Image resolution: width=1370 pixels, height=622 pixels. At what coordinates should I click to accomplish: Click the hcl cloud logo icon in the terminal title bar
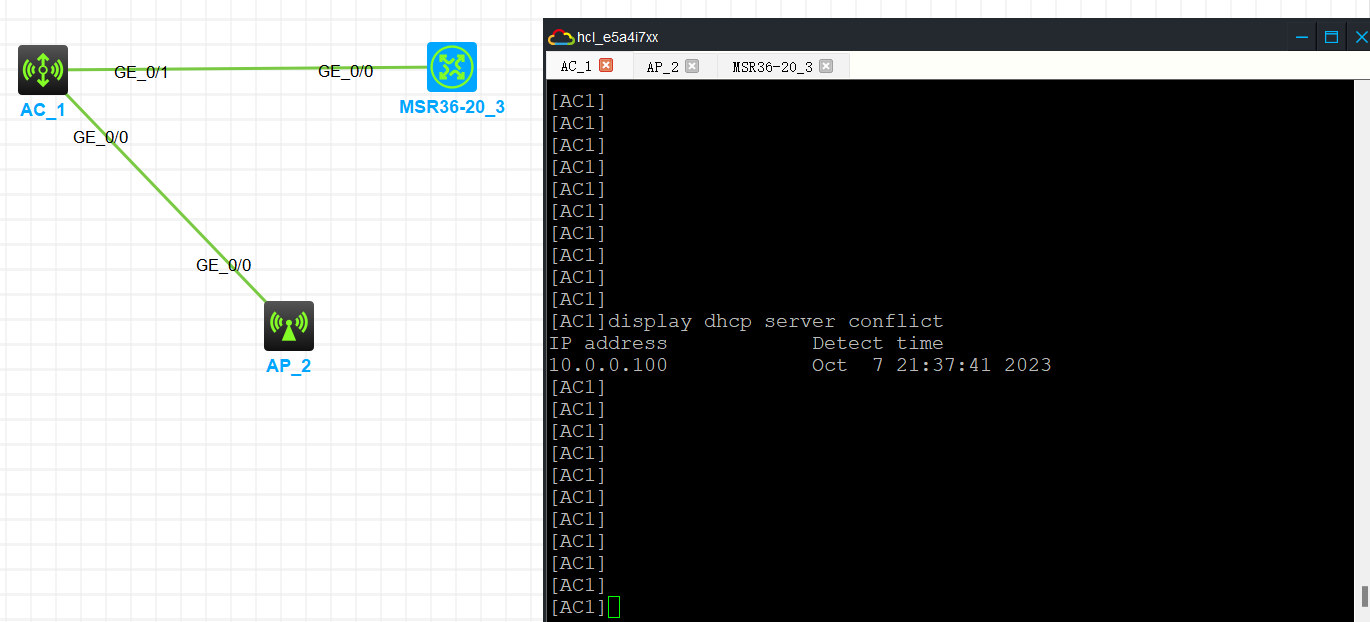560,37
